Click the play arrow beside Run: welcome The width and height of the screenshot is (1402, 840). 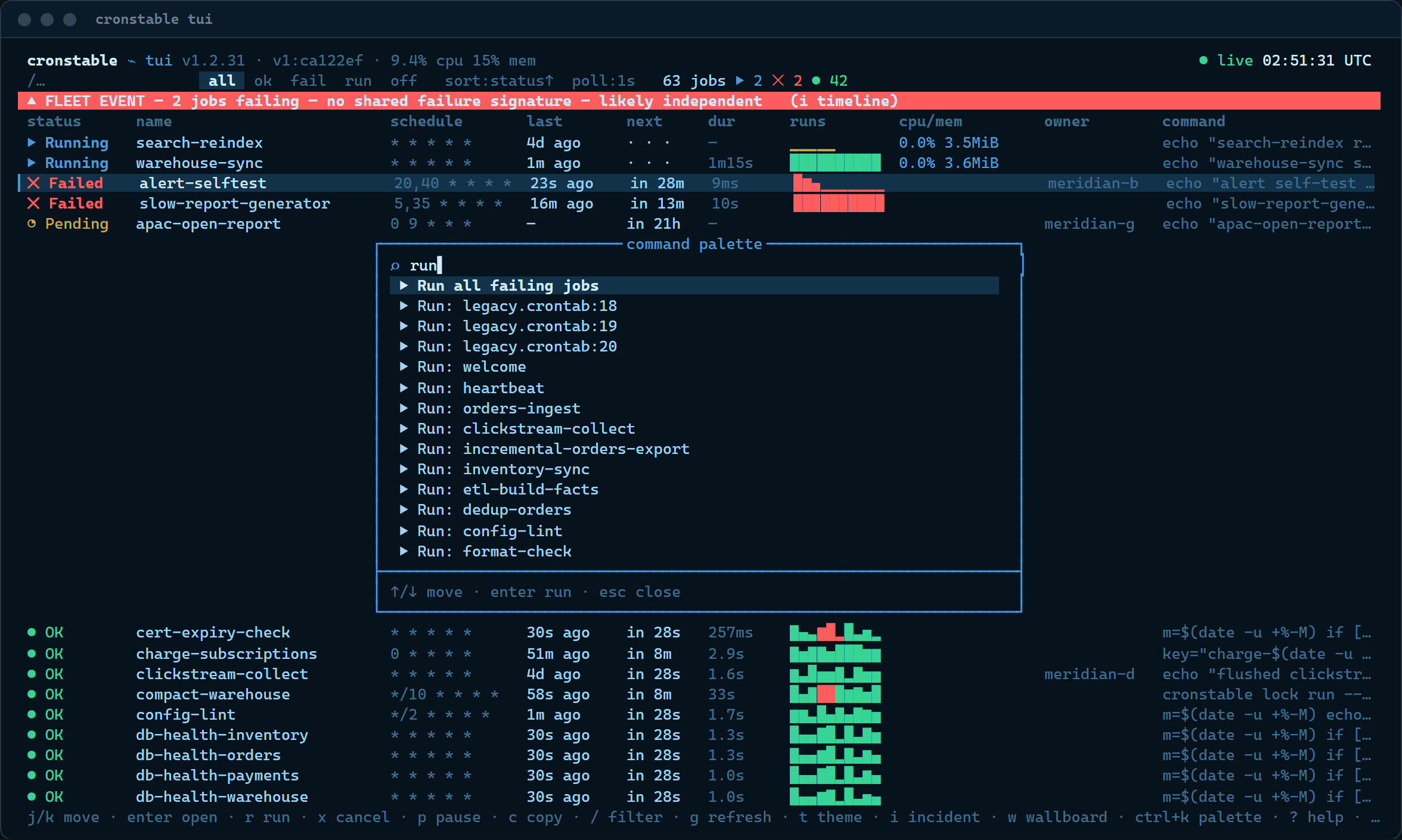pyautogui.click(x=404, y=367)
